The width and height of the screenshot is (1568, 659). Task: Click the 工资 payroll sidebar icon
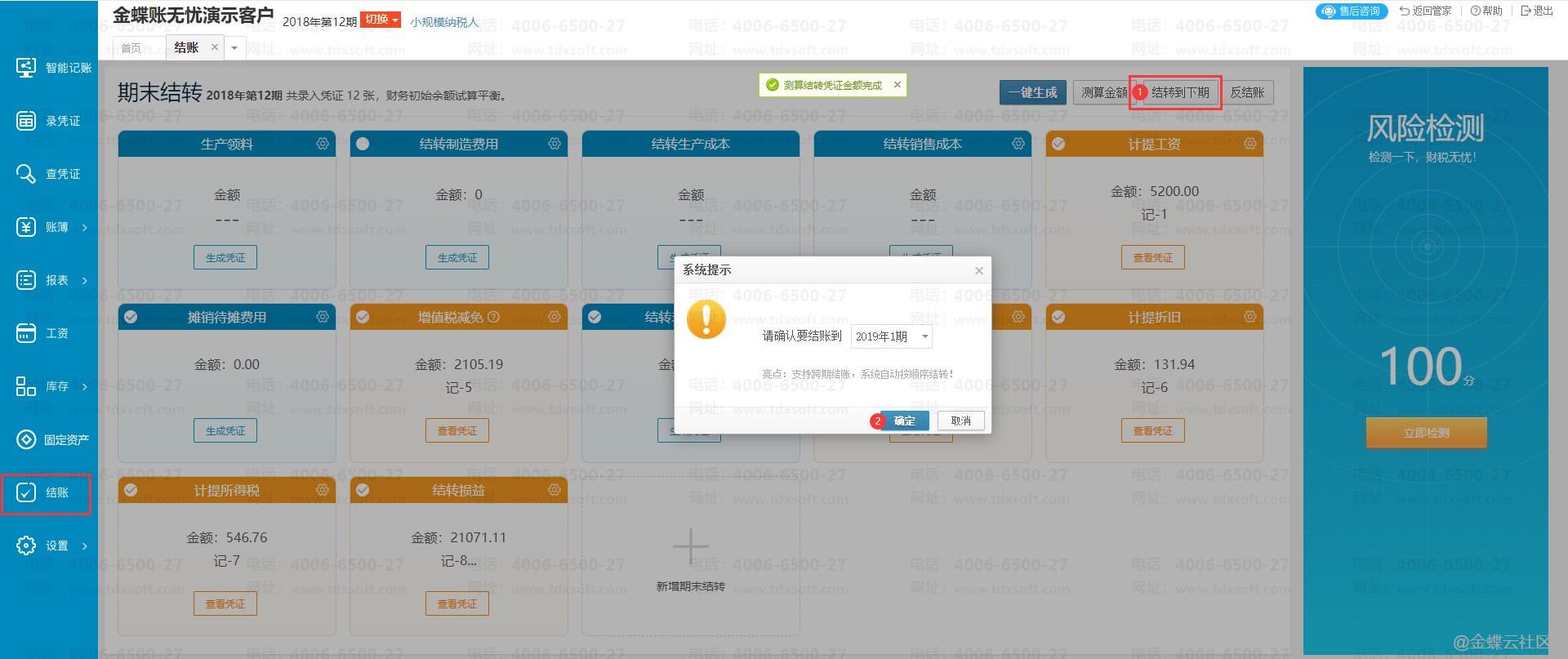coord(26,333)
